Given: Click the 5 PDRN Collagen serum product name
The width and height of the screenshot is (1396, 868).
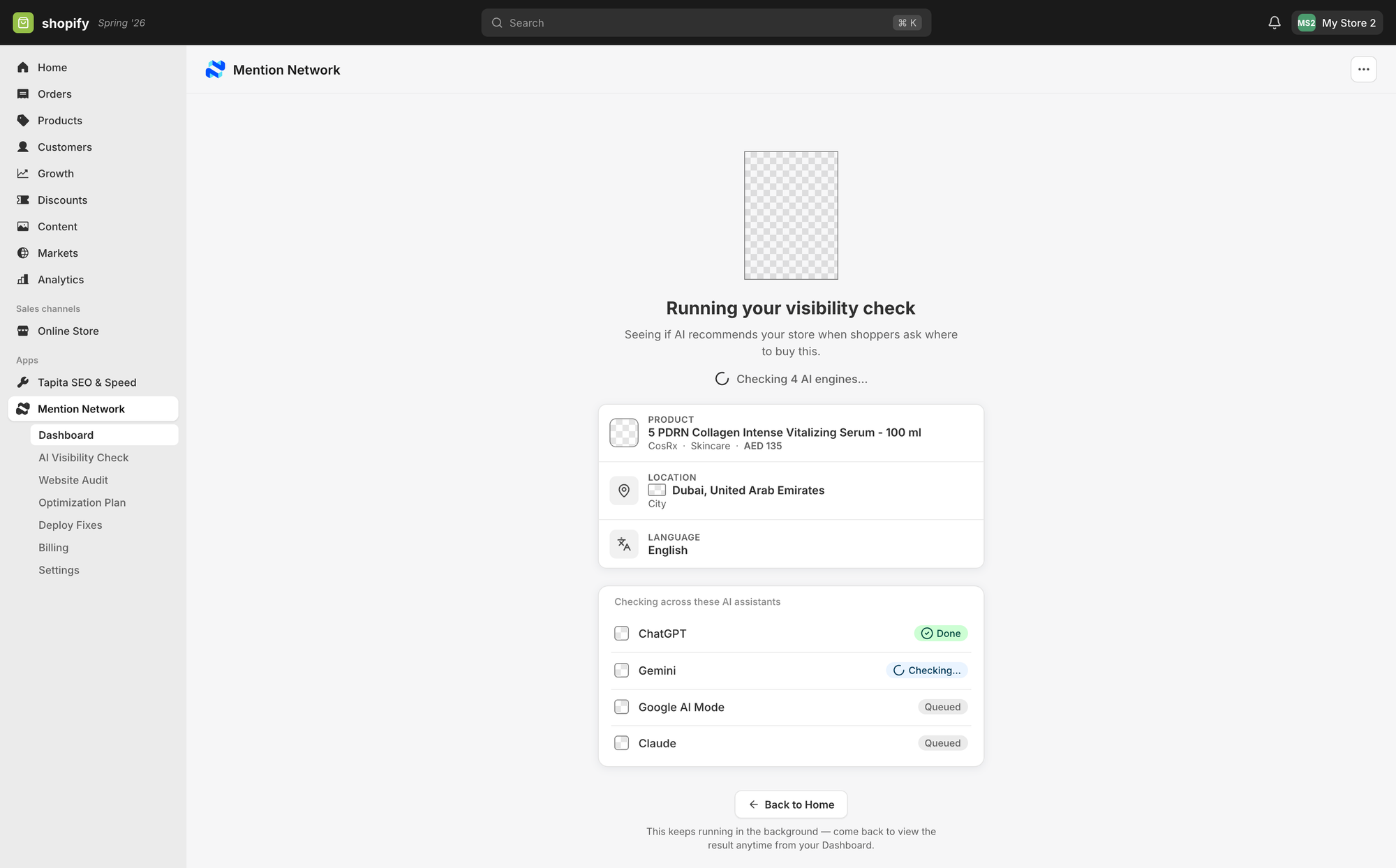Looking at the screenshot, I should pos(785,433).
